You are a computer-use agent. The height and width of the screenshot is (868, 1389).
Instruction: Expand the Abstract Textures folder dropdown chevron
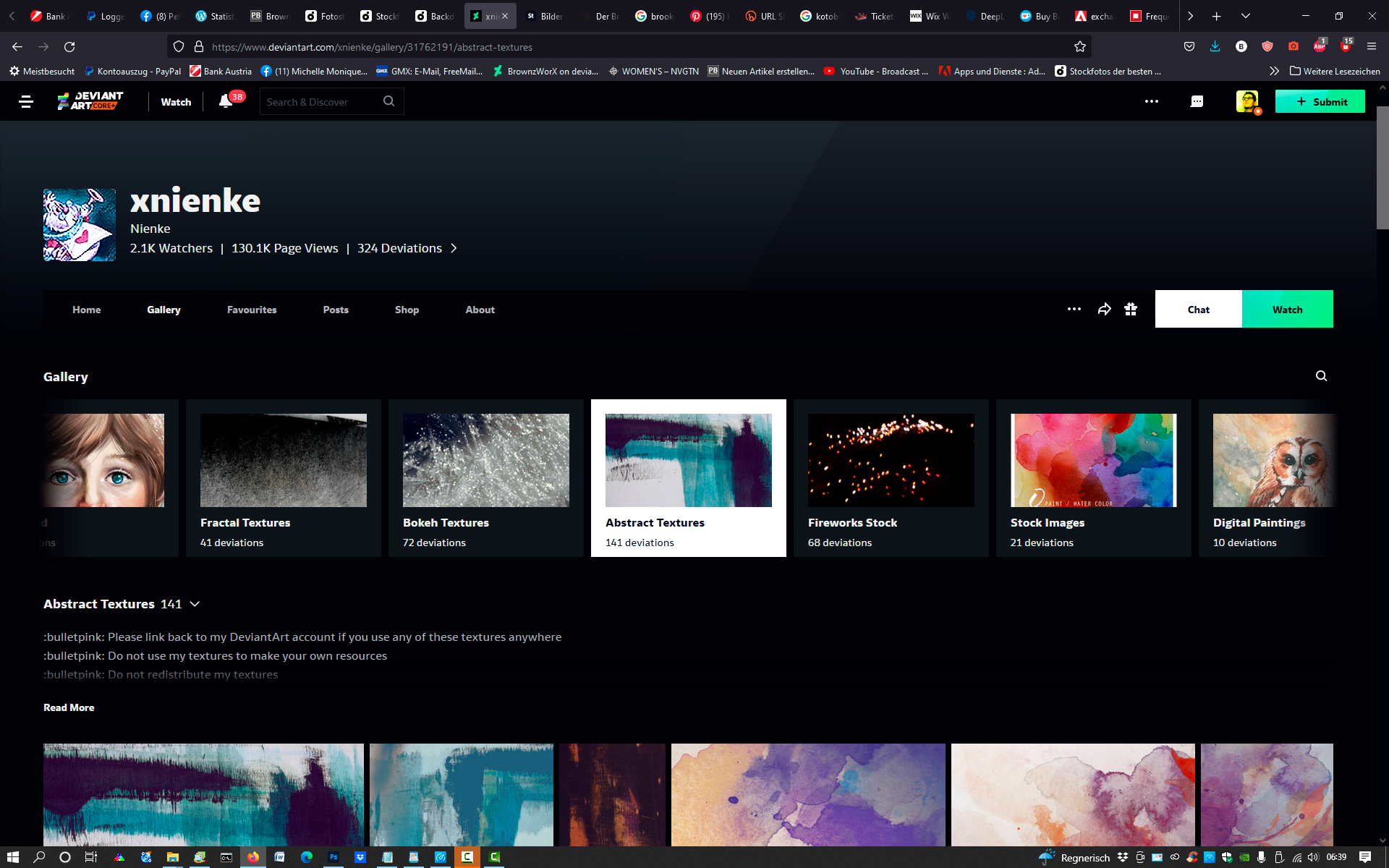pos(195,604)
